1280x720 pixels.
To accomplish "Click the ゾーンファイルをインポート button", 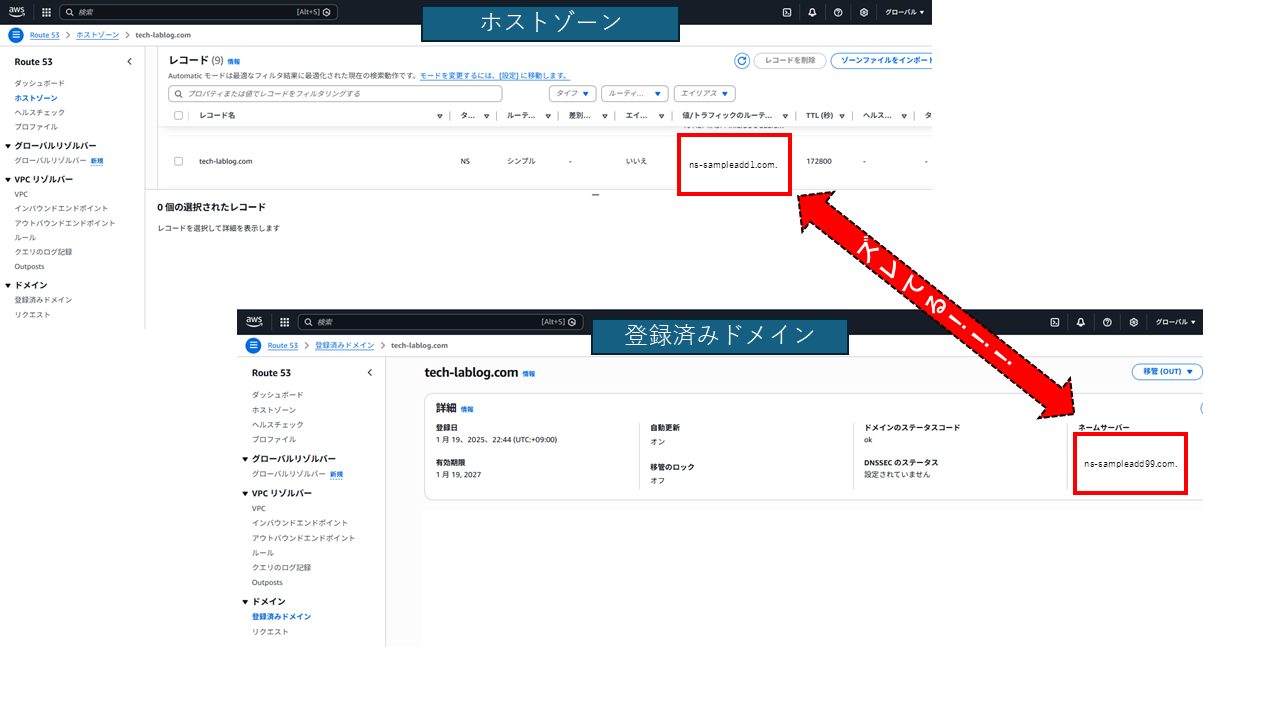I will coord(886,60).
